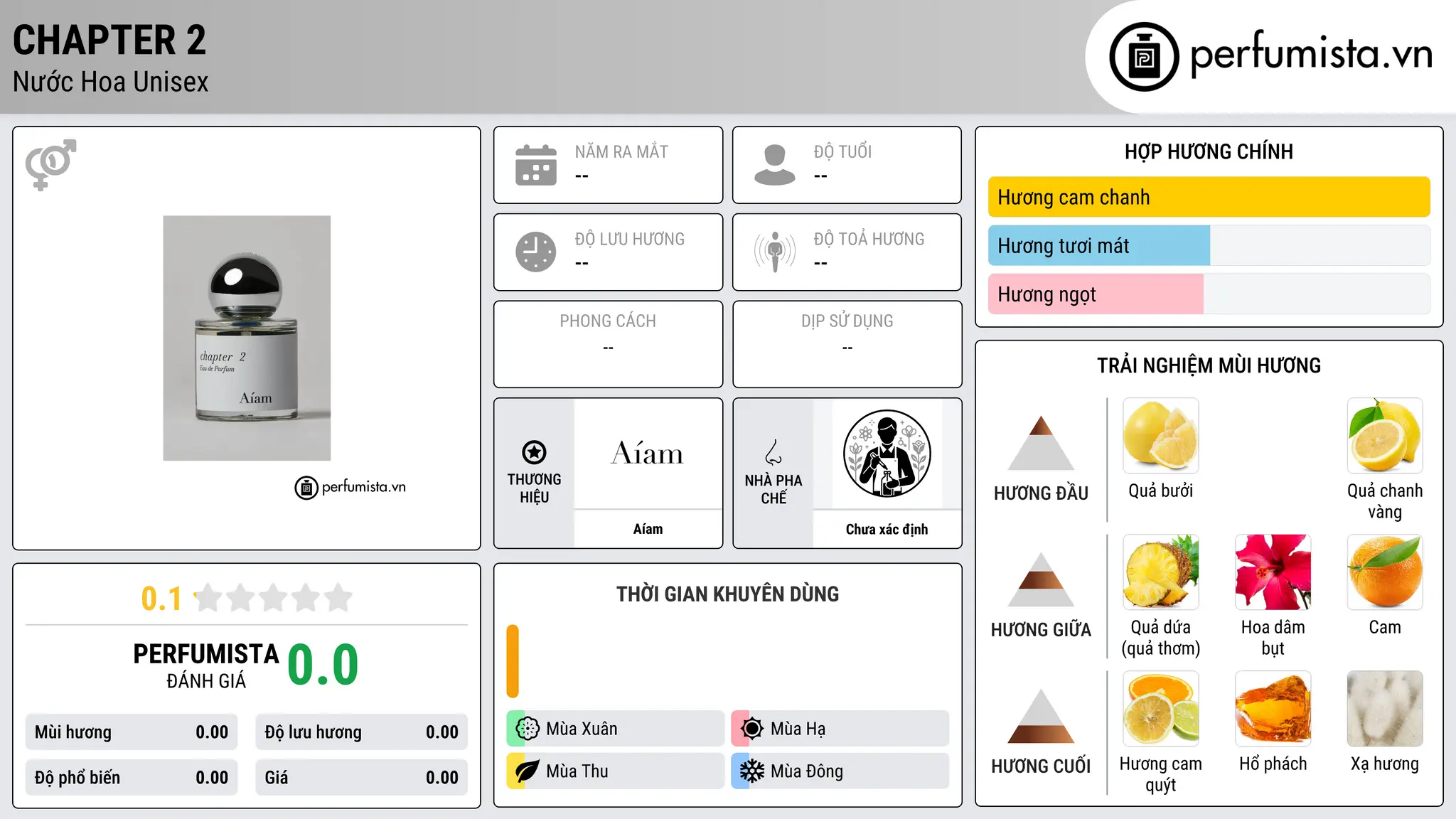The width and height of the screenshot is (1456, 819).
Task: Click the top notes pyramid icon
Action: coord(1041,443)
